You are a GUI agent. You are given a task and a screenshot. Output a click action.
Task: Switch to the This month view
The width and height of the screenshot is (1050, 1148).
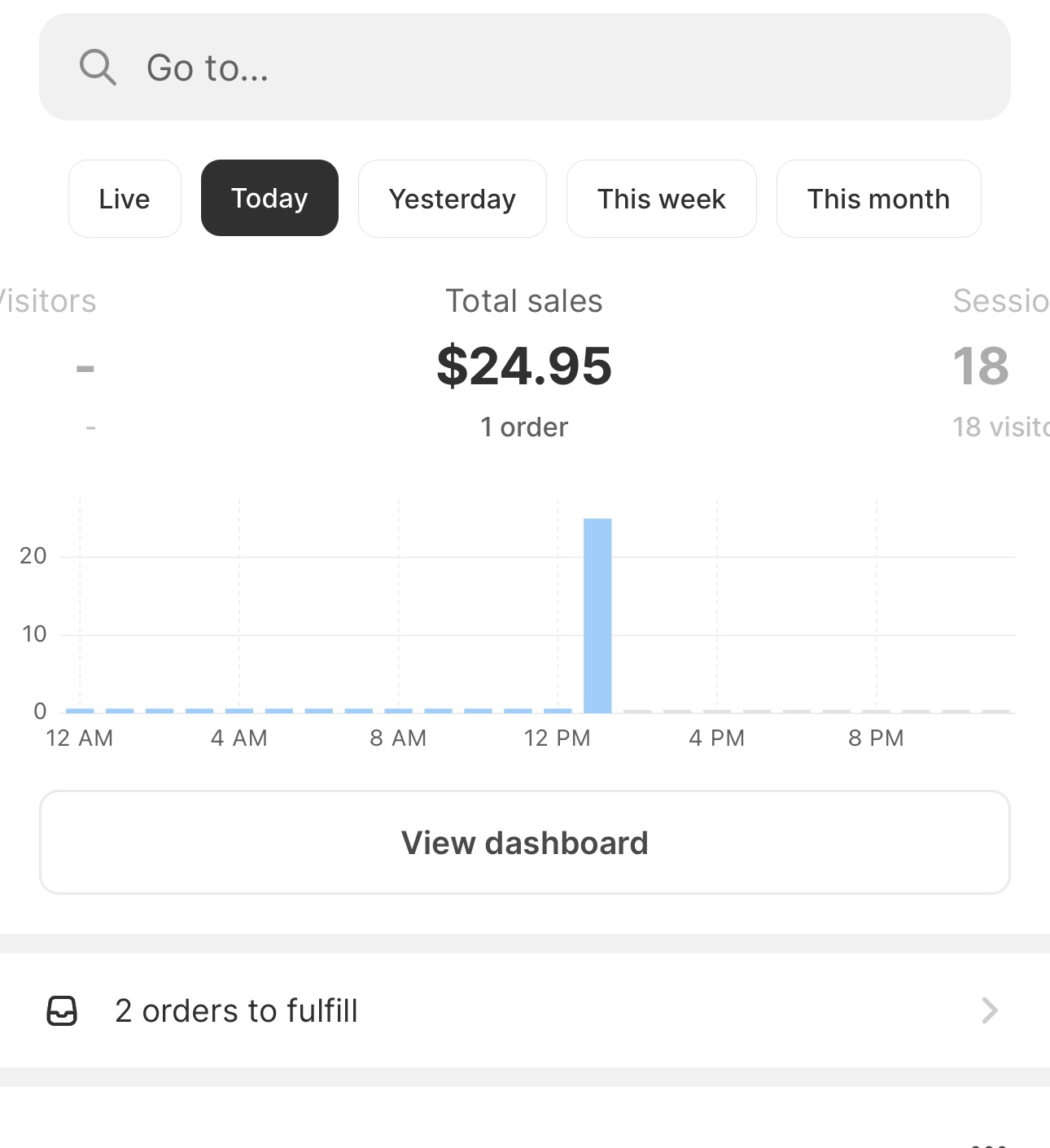(878, 198)
